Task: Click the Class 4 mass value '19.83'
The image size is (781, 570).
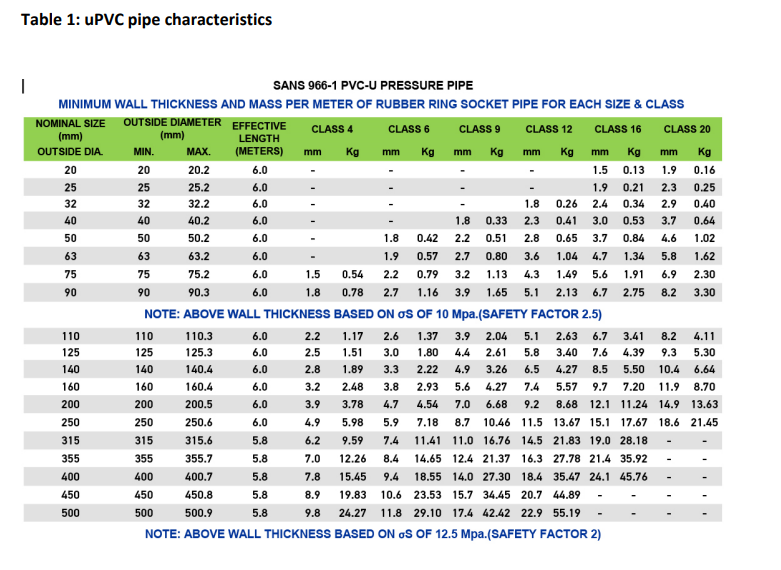Action: [353, 495]
